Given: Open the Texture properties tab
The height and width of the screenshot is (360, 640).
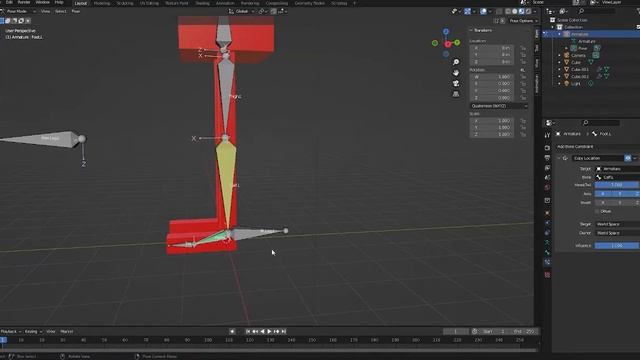Looking at the screenshot, I should point(547,275).
